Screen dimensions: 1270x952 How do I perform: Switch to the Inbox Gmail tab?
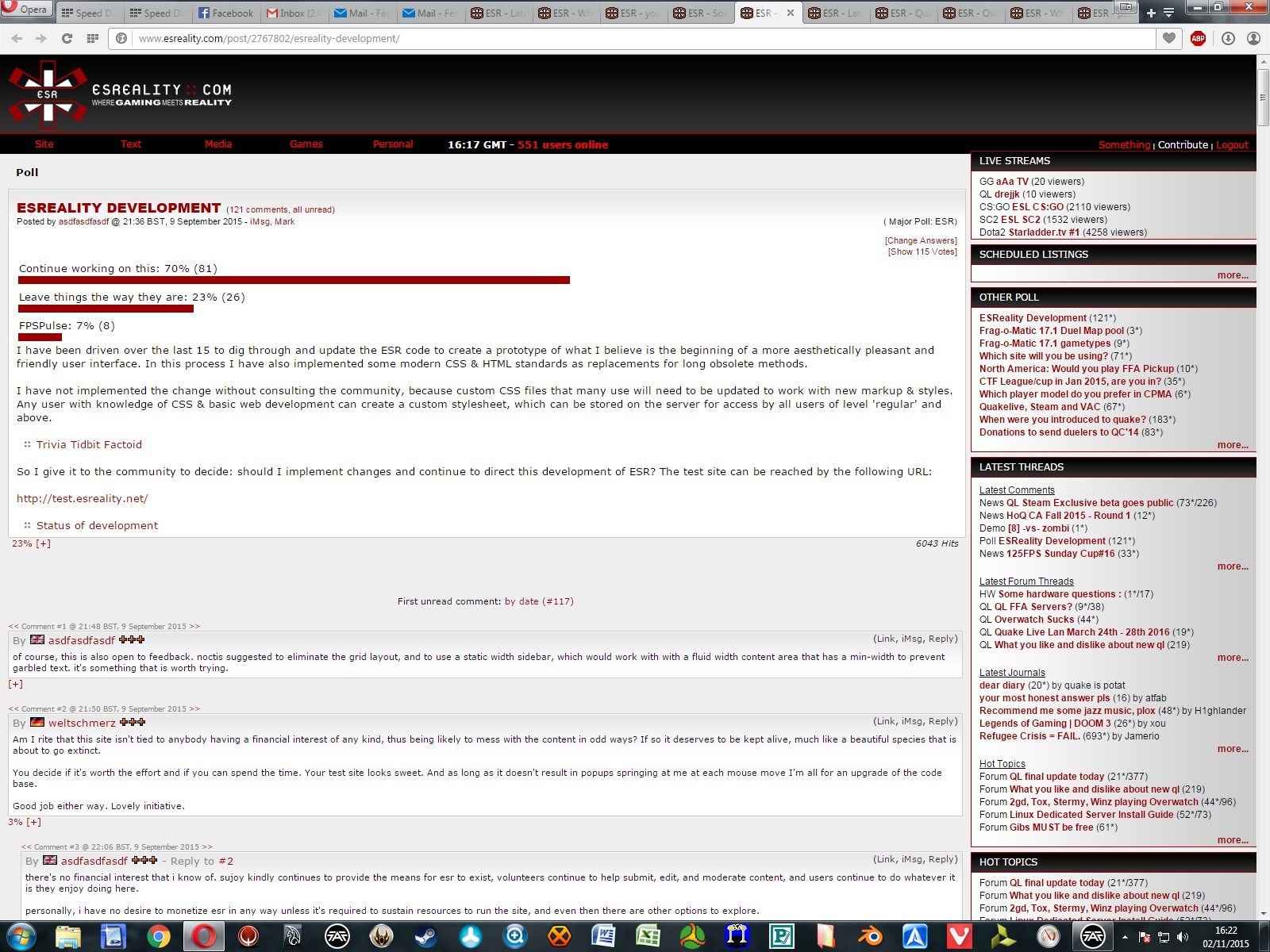coord(294,13)
